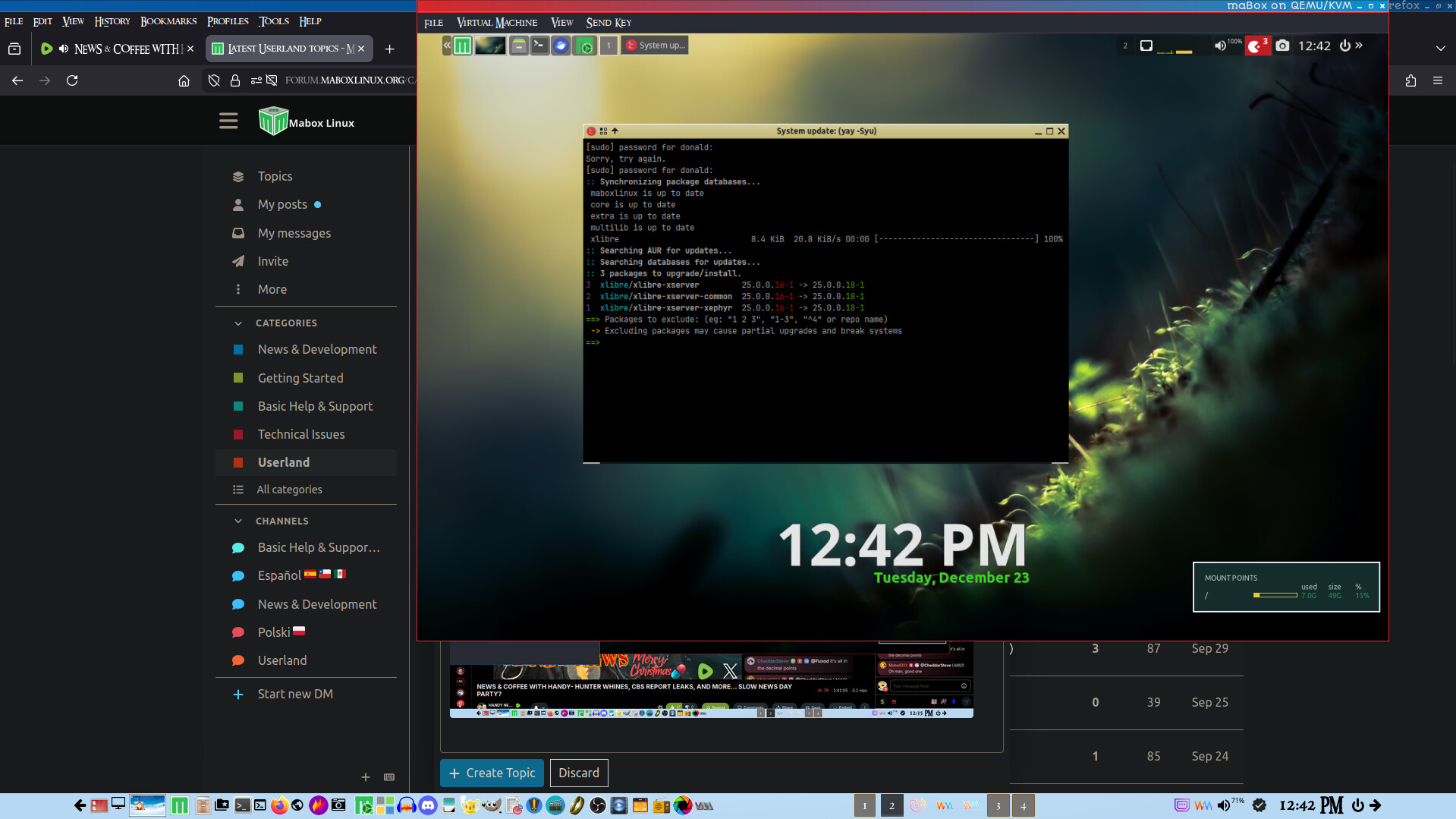The width and height of the screenshot is (1456, 819).
Task: Toggle the tracking protection shield icon
Action: point(214,80)
